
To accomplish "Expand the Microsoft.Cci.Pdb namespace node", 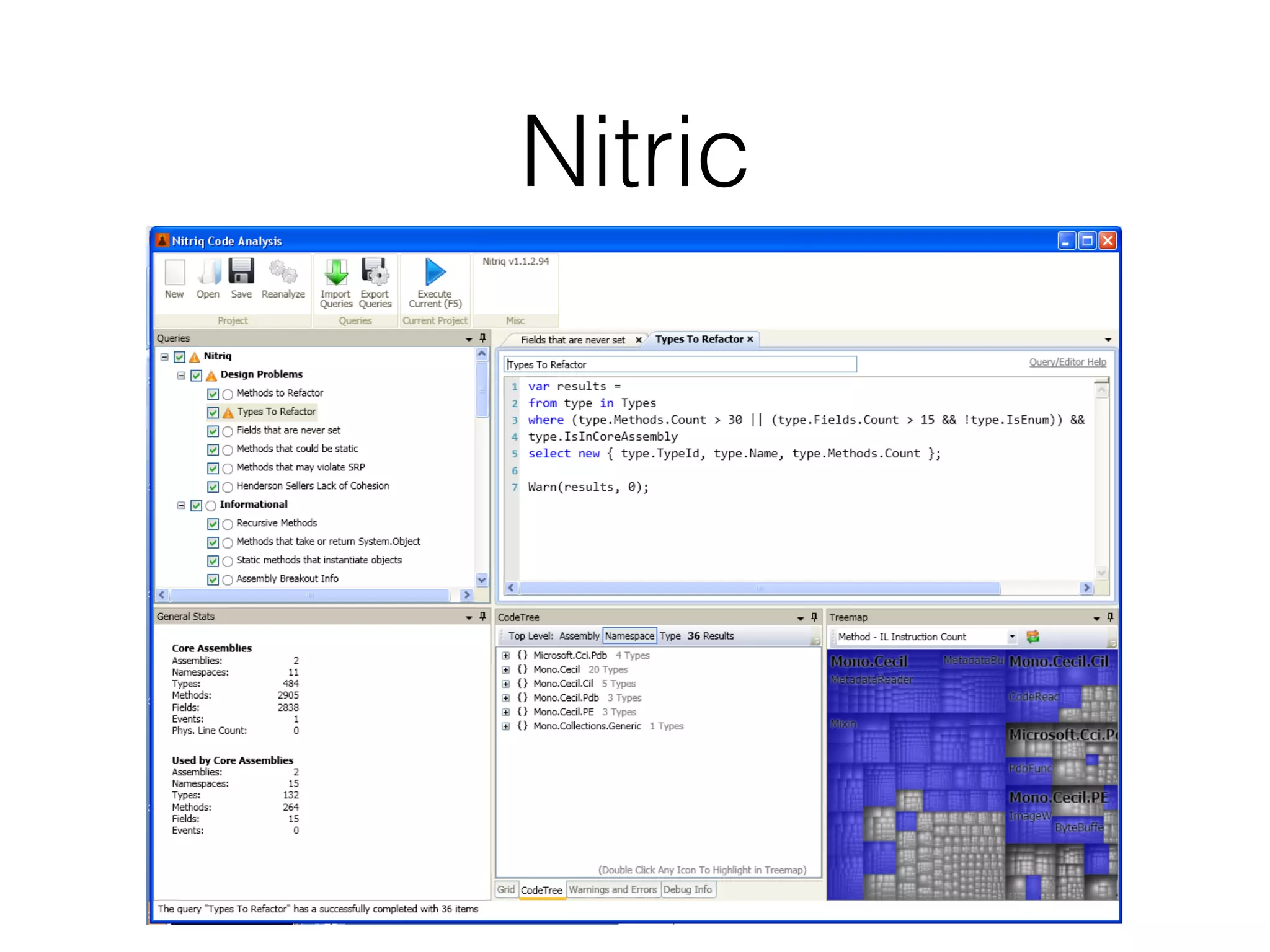I will pyautogui.click(x=506, y=656).
